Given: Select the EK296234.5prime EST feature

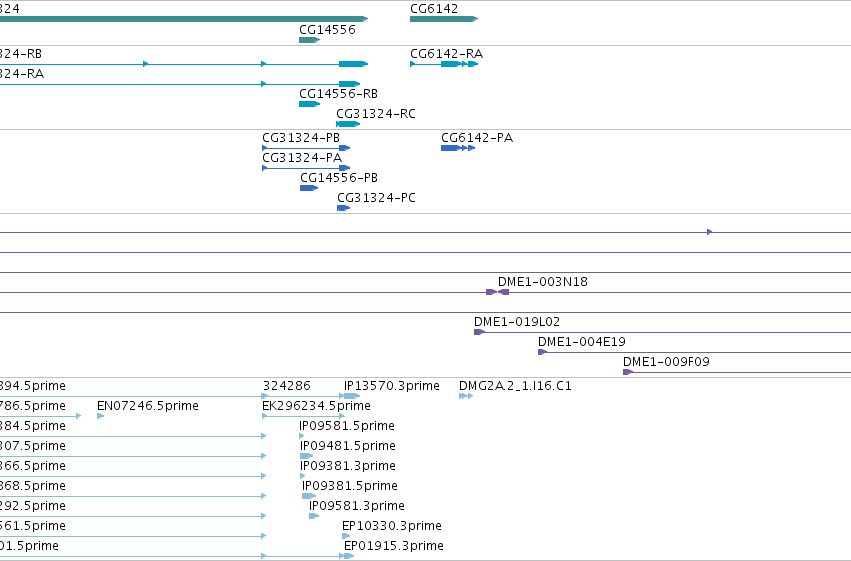Looking at the screenshot, I should click(303, 416).
